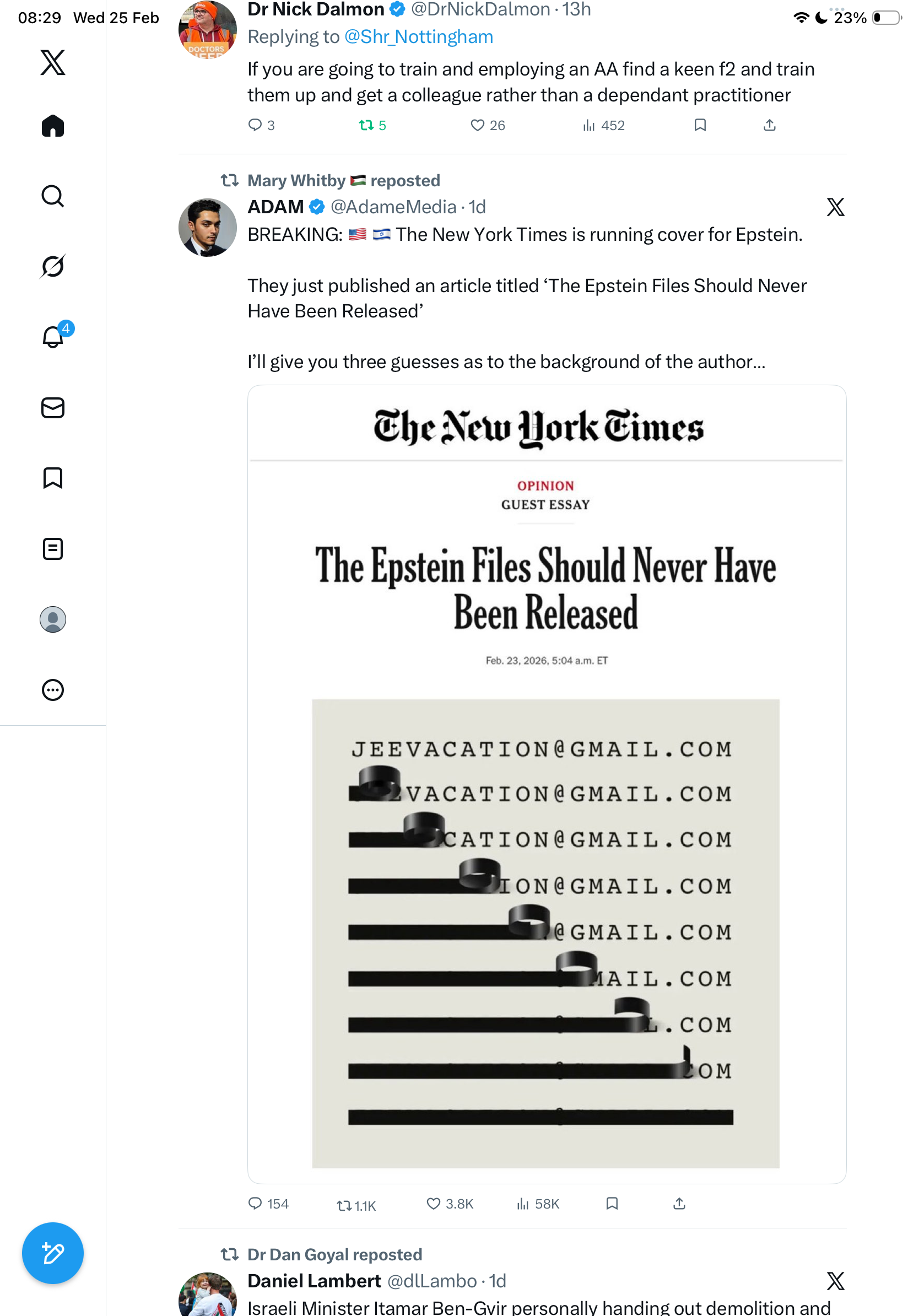This screenshot has height=1316, width=919.
Task: Share Dr Nick Dalmon's reply
Action: 770,125
